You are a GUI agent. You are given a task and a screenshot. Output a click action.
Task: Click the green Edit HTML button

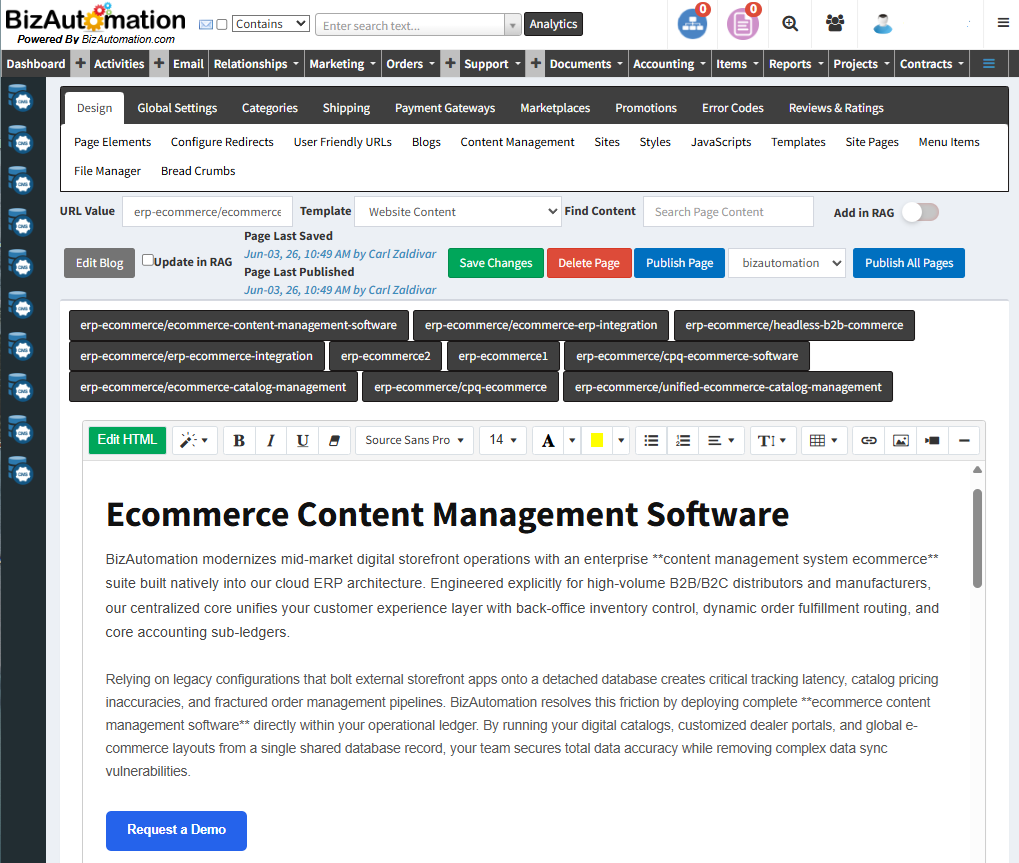(x=127, y=440)
